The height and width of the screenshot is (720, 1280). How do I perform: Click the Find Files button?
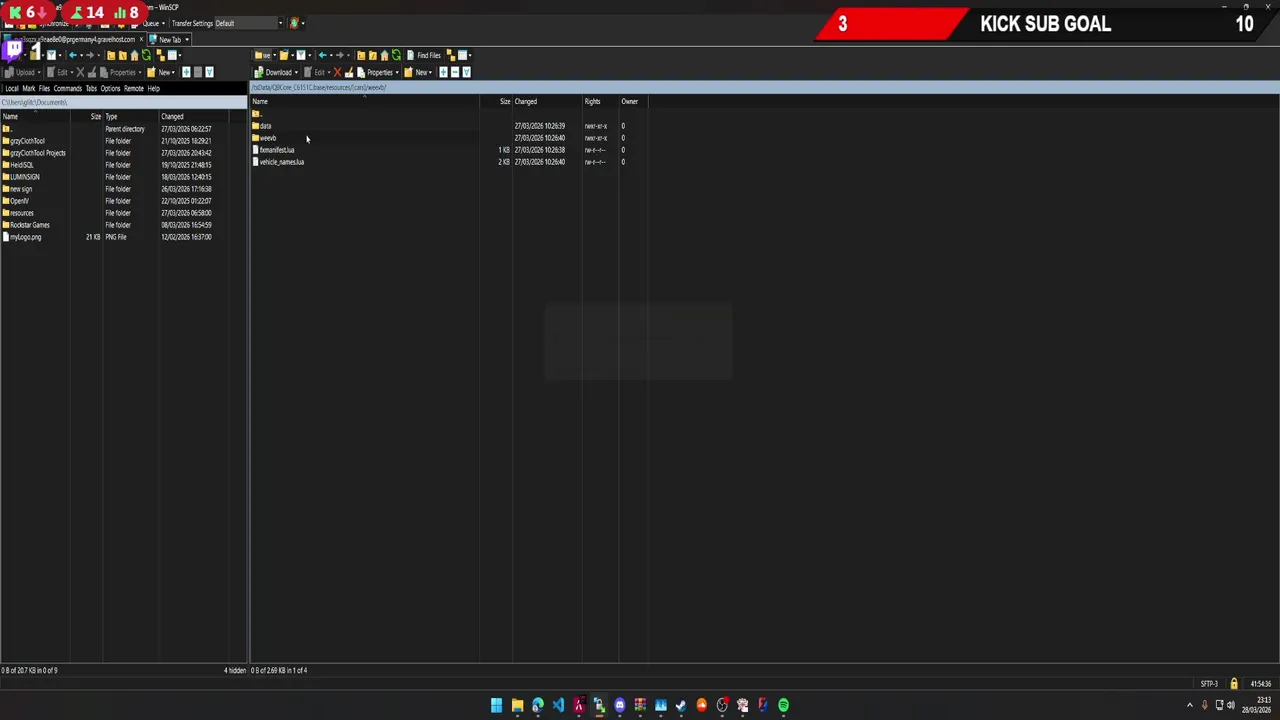click(x=423, y=55)
